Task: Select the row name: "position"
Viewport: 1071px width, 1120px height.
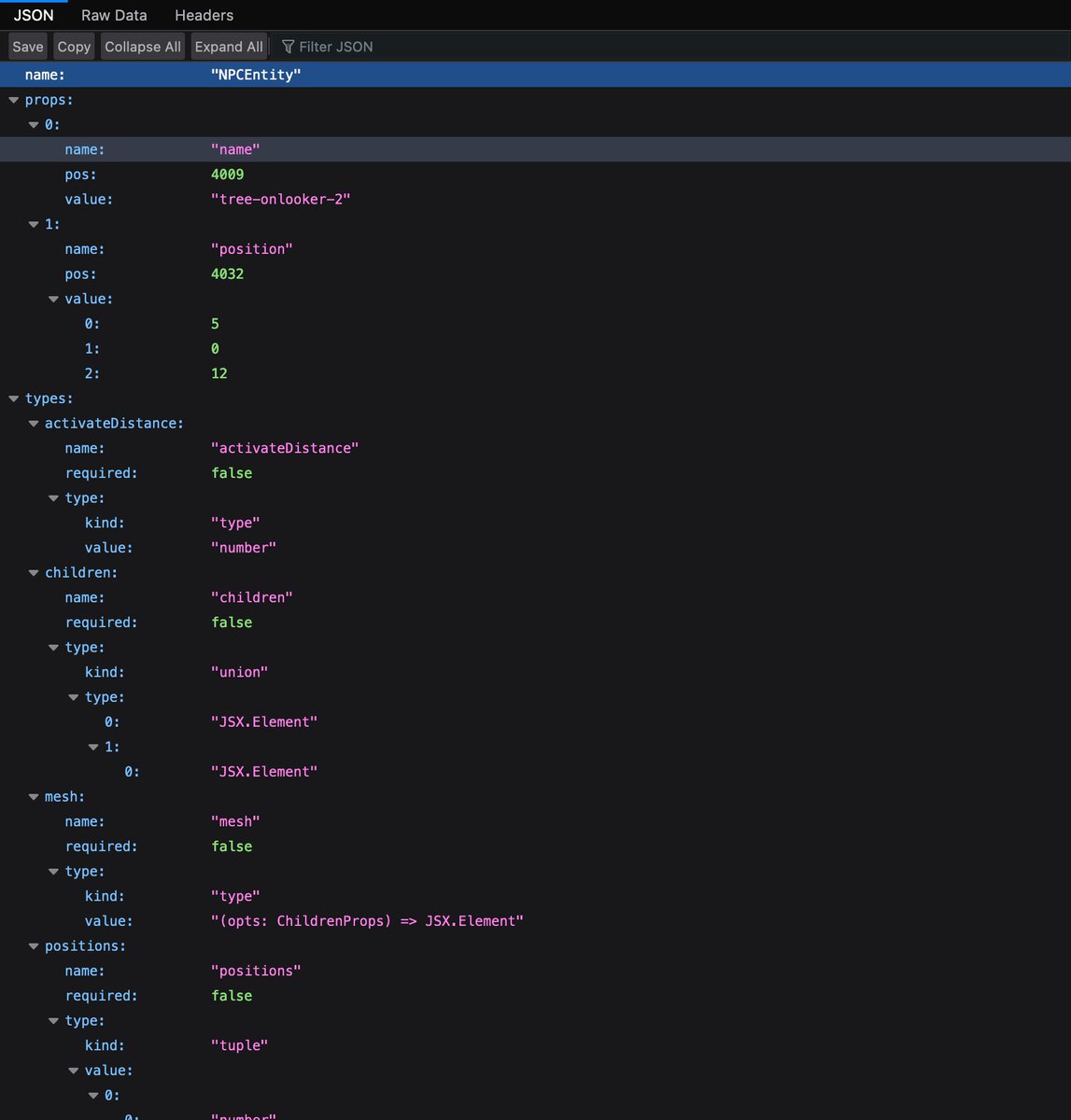Action: [x=535, y=249]
